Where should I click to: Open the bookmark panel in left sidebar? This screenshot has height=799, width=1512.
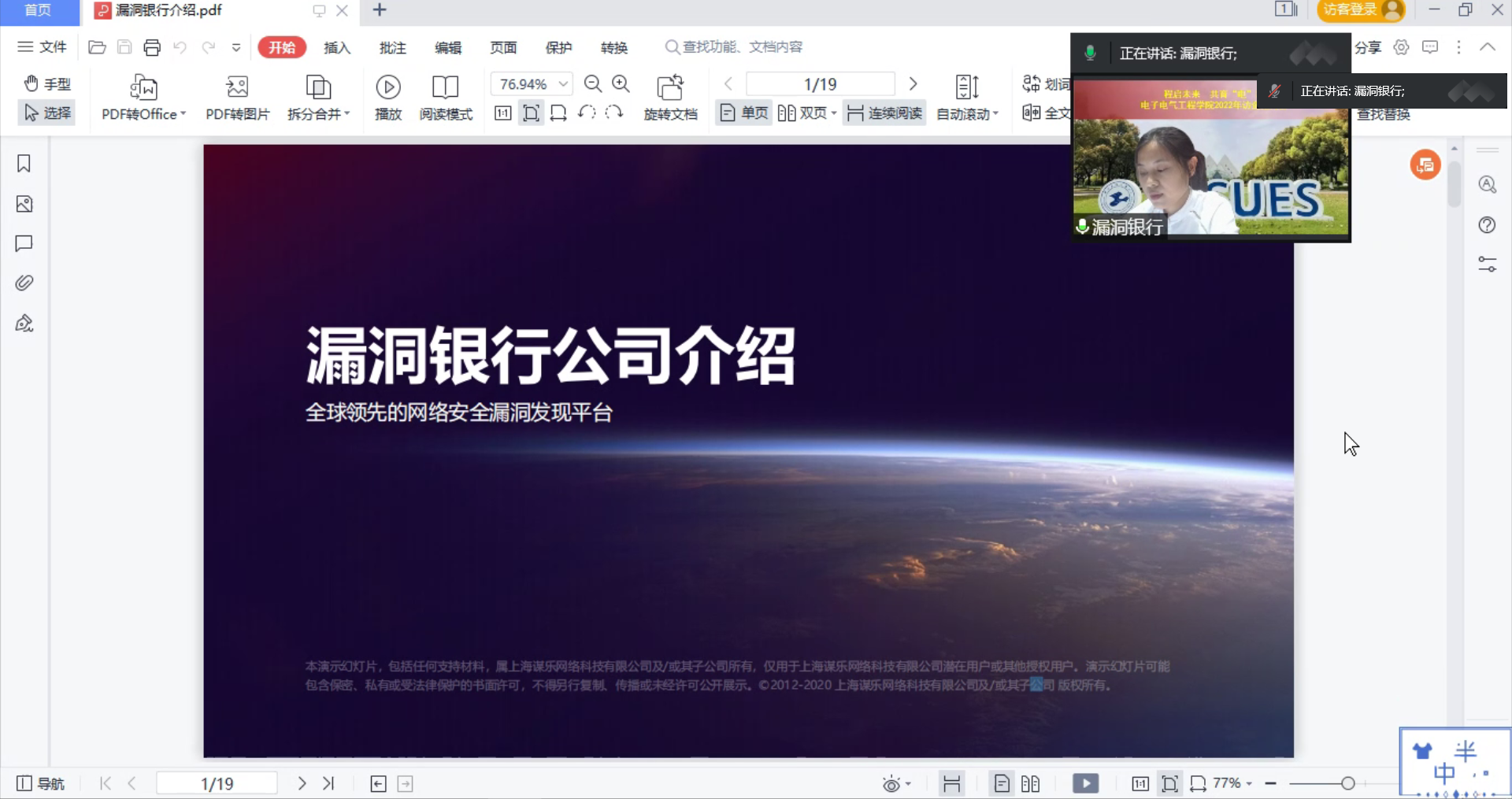[x=24, y=164]
